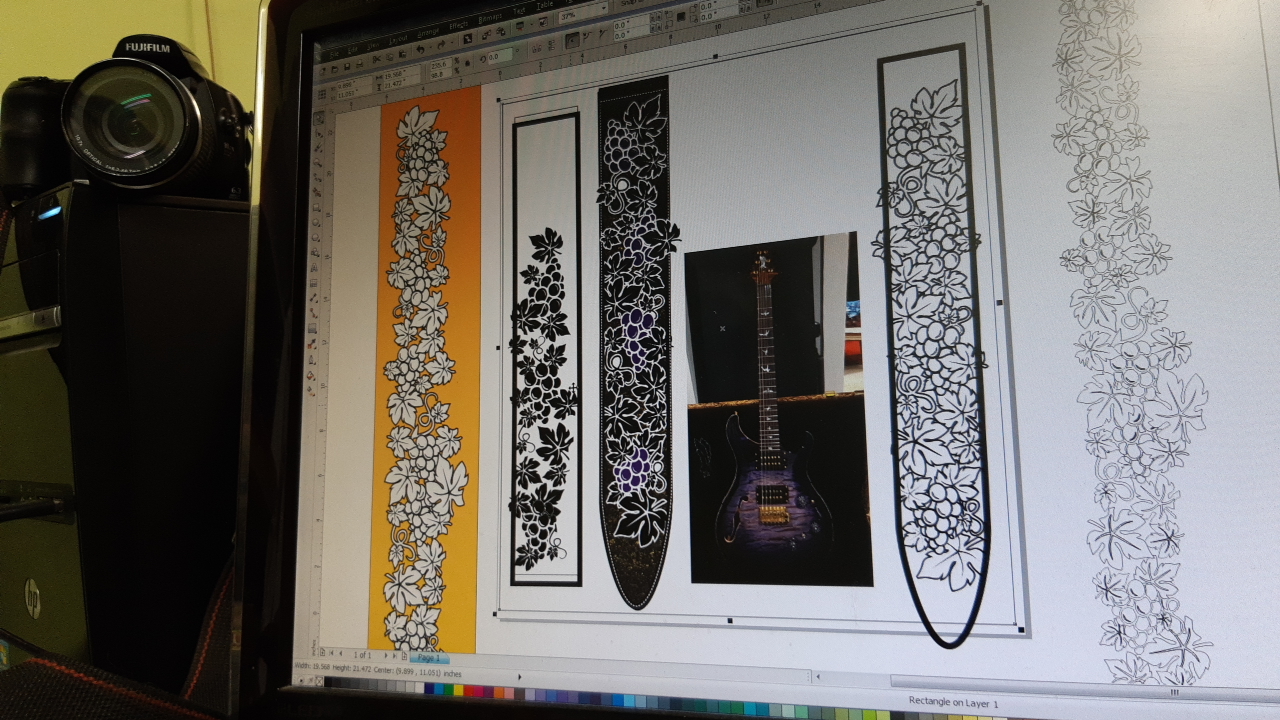The image size is (1280, 720).
Task: Open the Arrange menu
Action: (426, 30)
